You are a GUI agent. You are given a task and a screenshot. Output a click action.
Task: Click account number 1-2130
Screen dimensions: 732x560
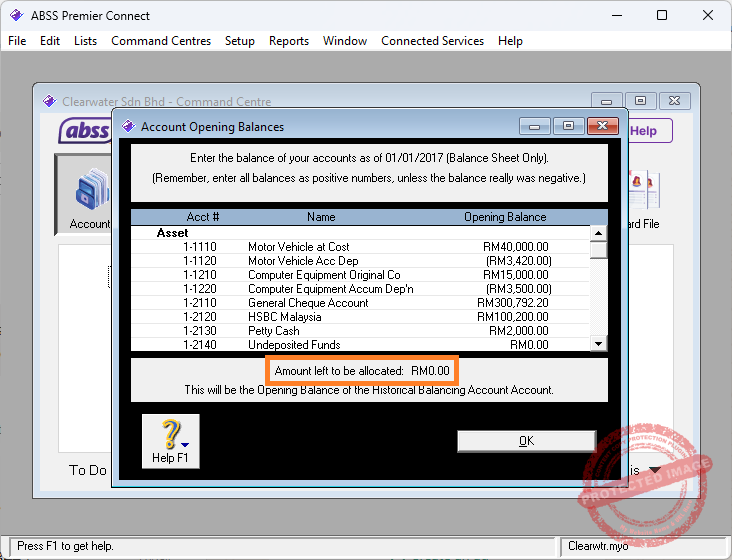pos(200,331)
